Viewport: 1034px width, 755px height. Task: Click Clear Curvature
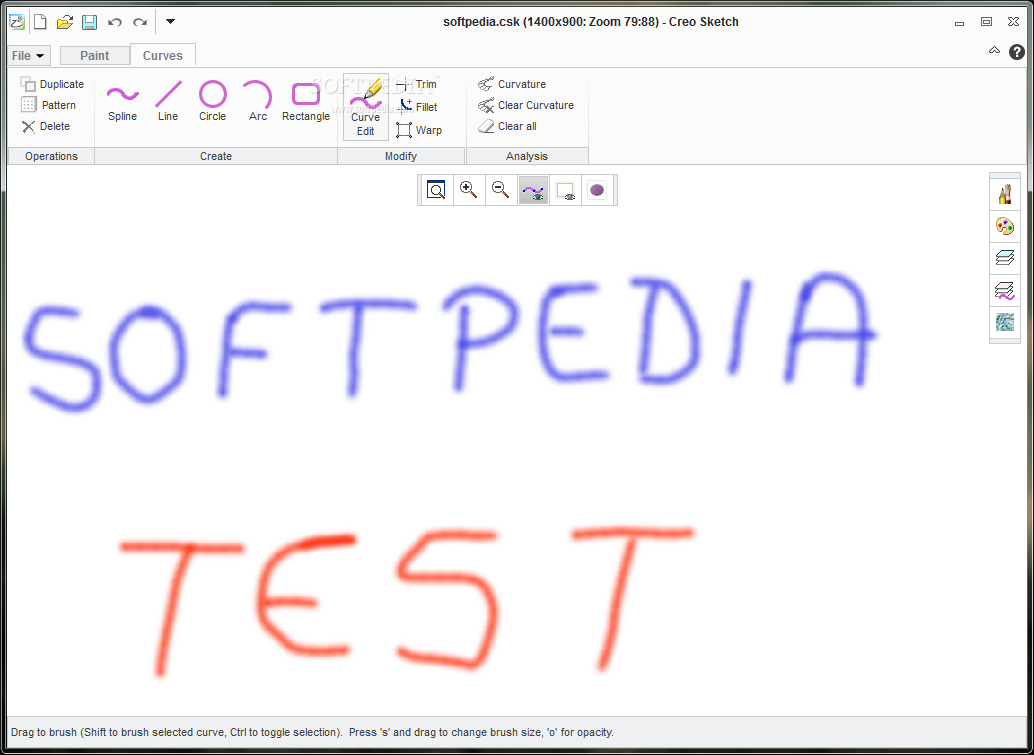526,105
